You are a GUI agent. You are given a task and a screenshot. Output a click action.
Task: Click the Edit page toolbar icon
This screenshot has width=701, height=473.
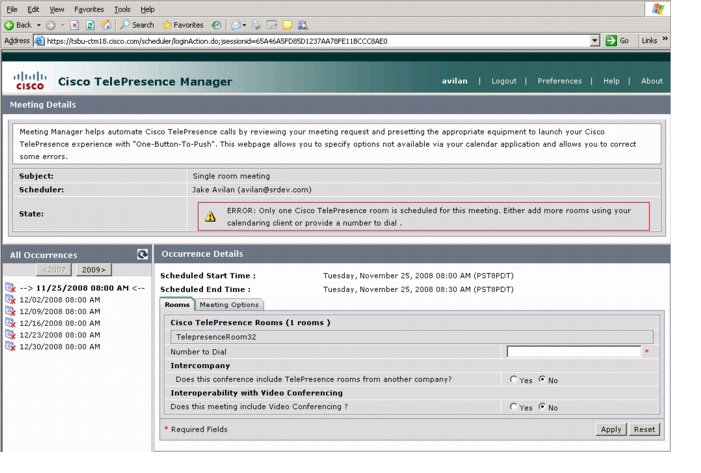pos(271,25)
